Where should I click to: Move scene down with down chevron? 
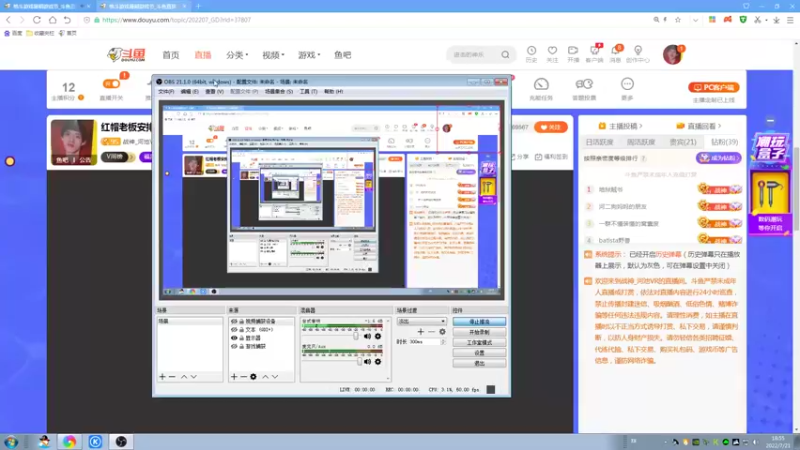pyautogui.click(x=193, y=377)
